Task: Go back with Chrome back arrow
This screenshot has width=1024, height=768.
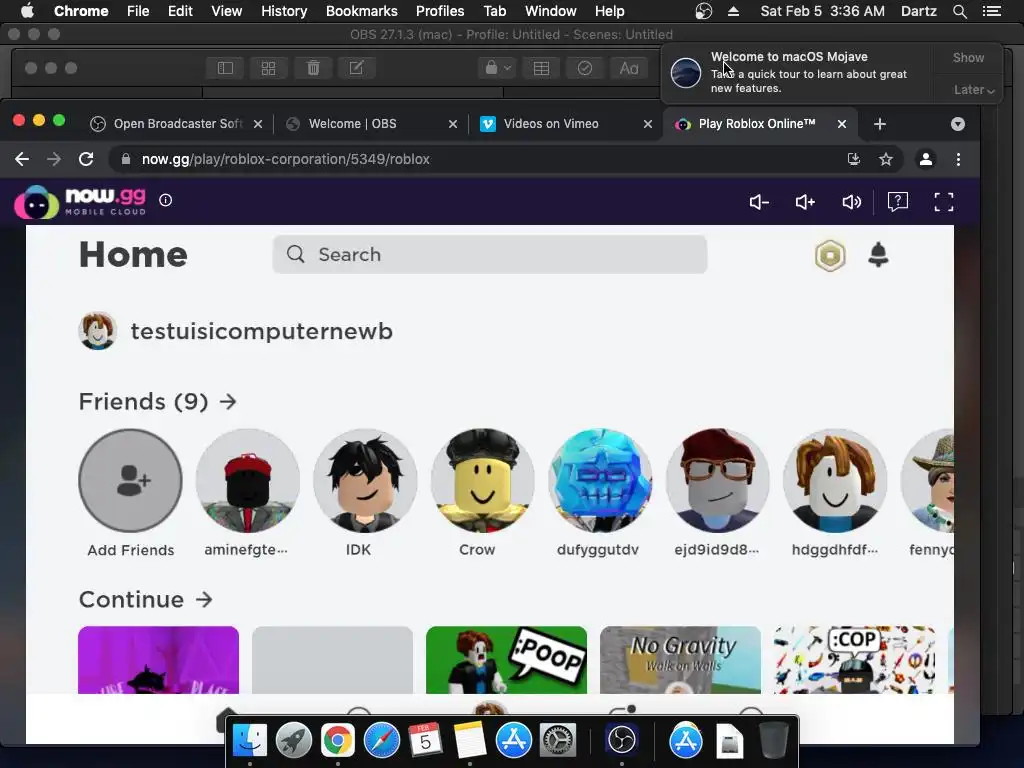Action: click(22, 159)
